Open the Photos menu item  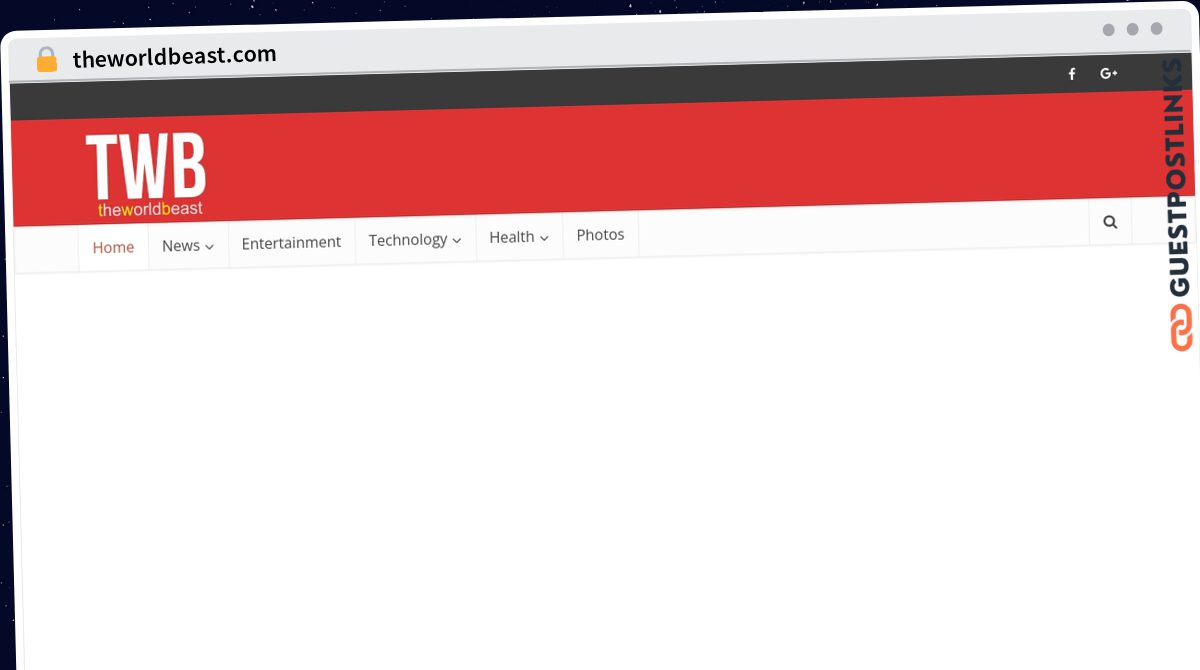tap(600, 235)
